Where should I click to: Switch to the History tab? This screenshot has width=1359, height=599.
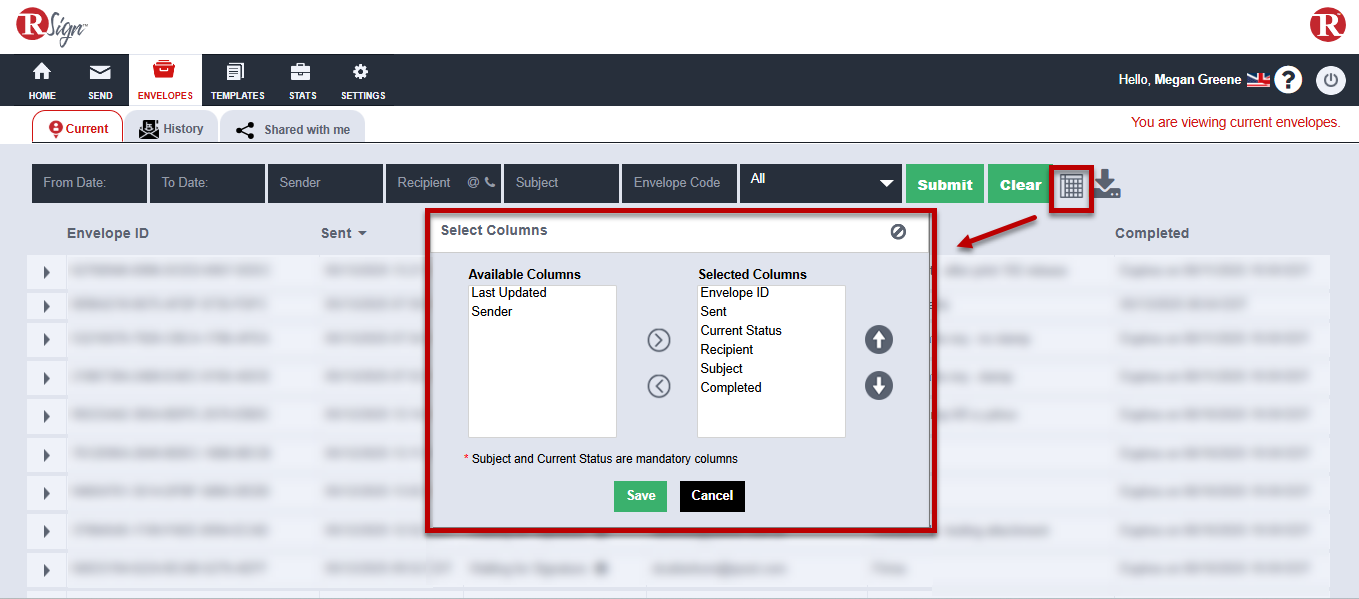point(171,128)
